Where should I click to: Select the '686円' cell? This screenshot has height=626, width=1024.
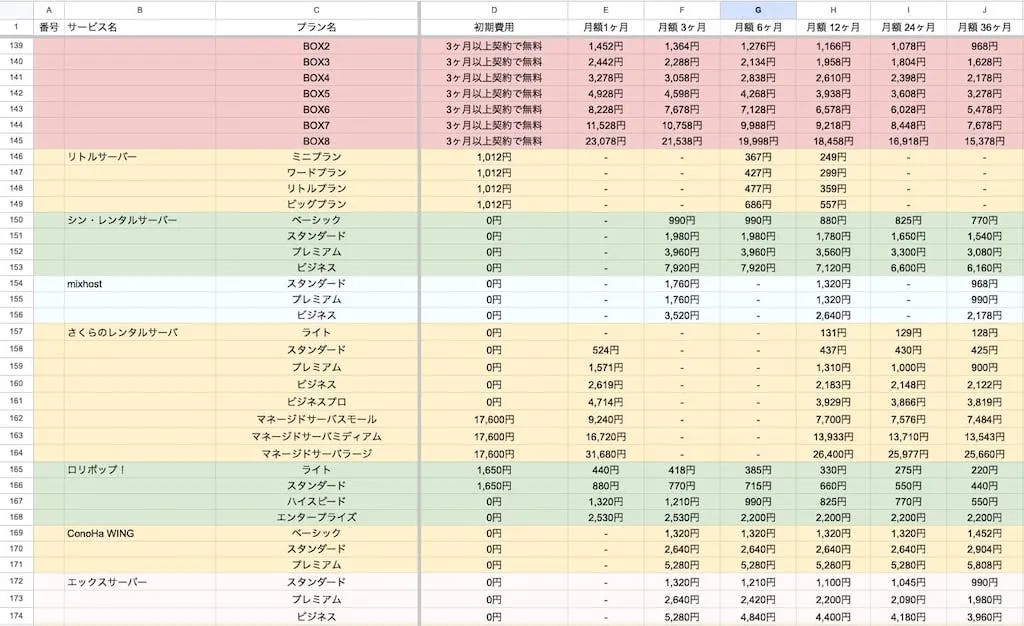pos(758,204)
